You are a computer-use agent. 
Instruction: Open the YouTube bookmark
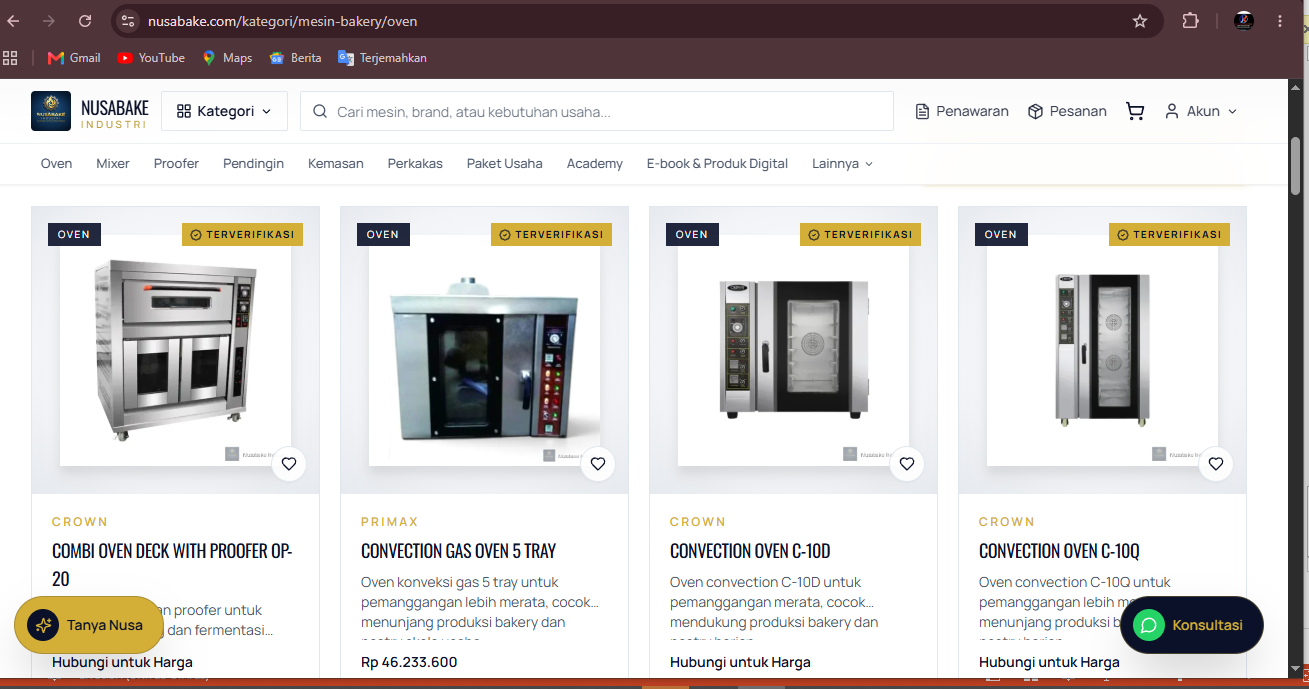[x=151, y=58]
